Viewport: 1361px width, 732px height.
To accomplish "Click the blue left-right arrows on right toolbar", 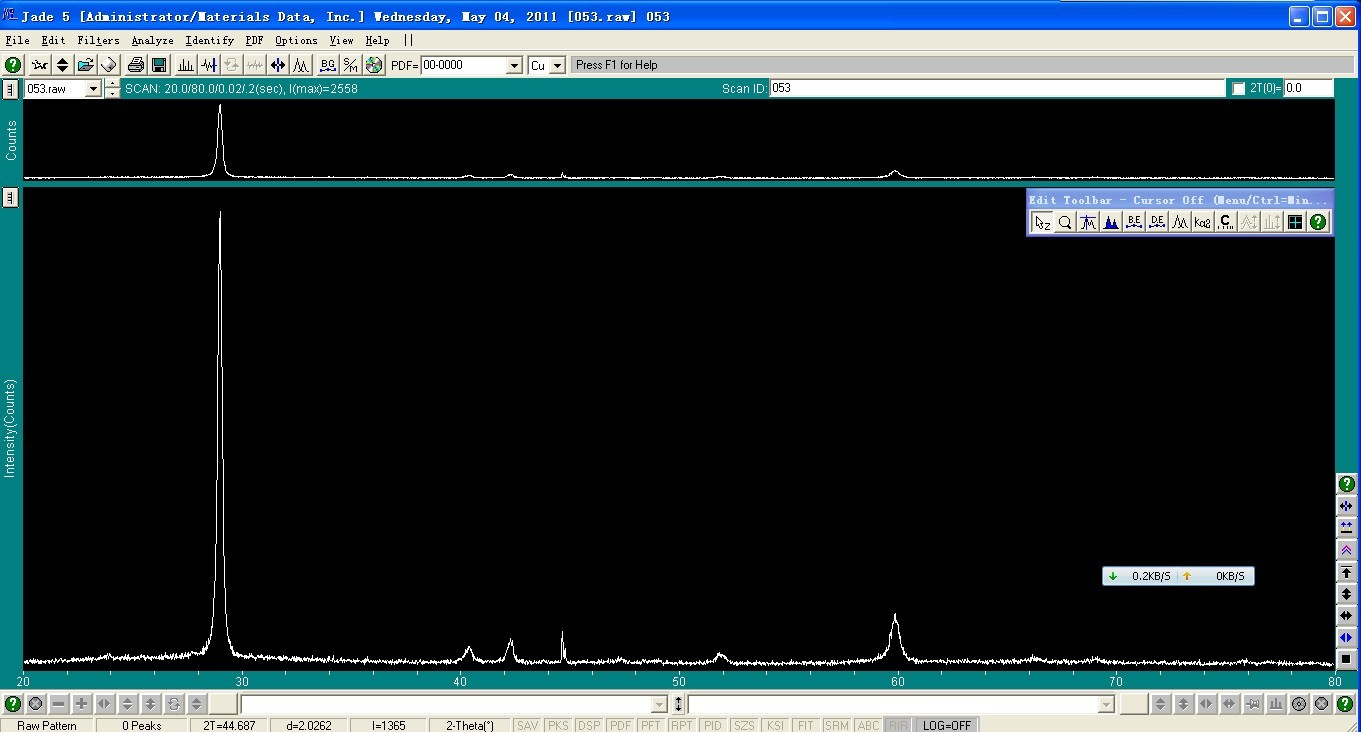I will 1346,637.
